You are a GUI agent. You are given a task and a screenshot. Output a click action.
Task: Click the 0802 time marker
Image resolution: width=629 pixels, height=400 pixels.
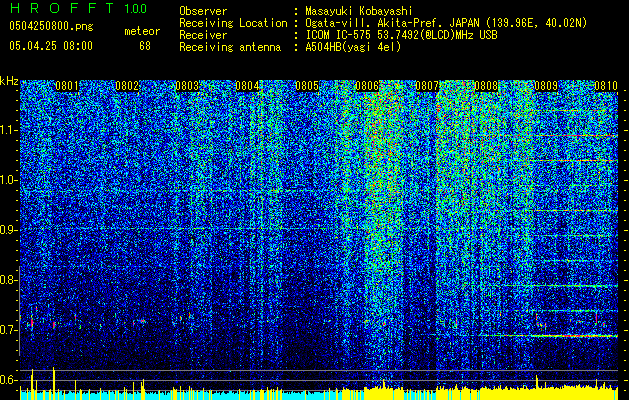[127, 86]
